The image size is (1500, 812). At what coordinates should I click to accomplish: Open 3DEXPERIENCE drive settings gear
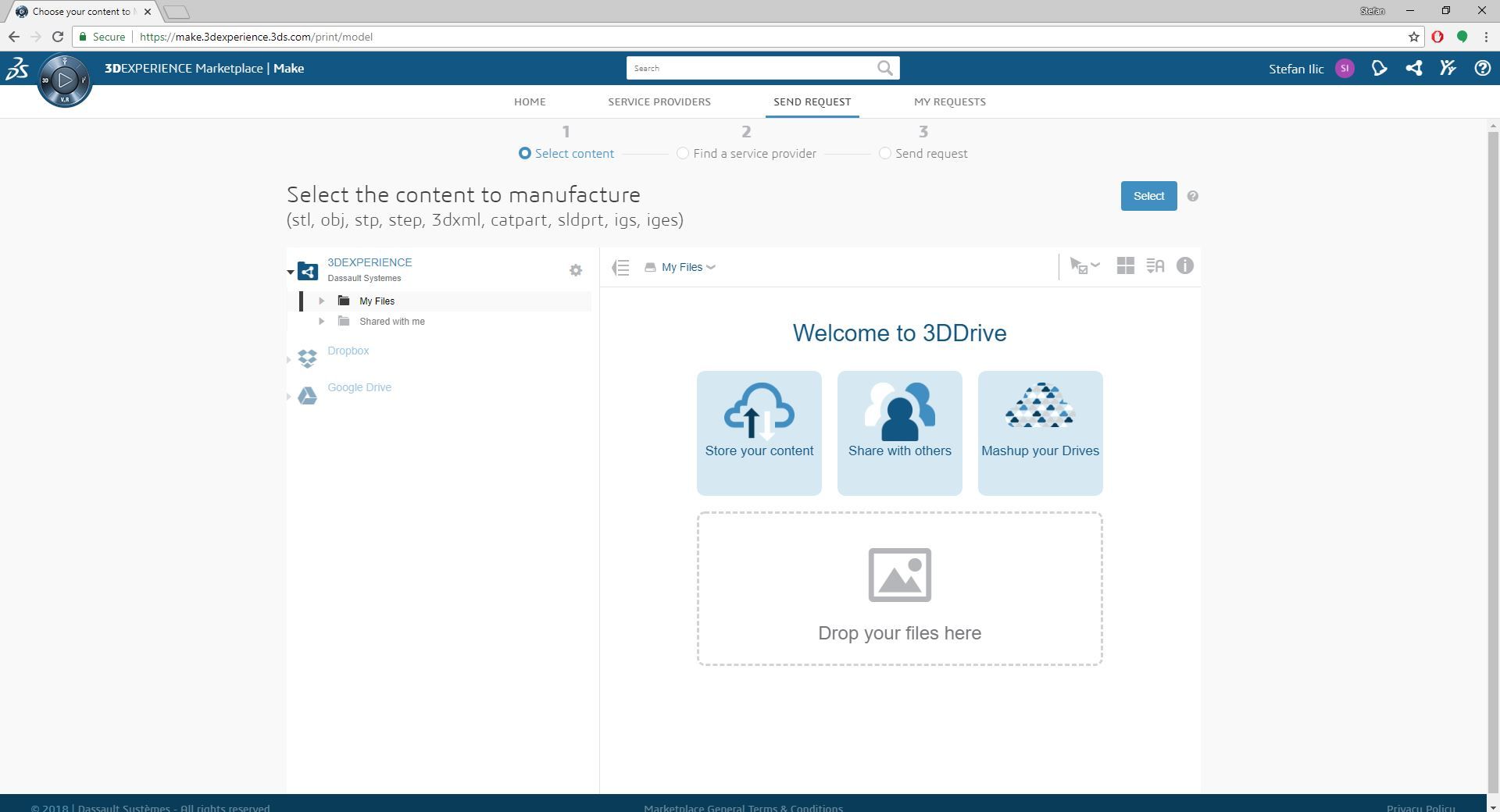pyautogui.click(x=576, y=270)
